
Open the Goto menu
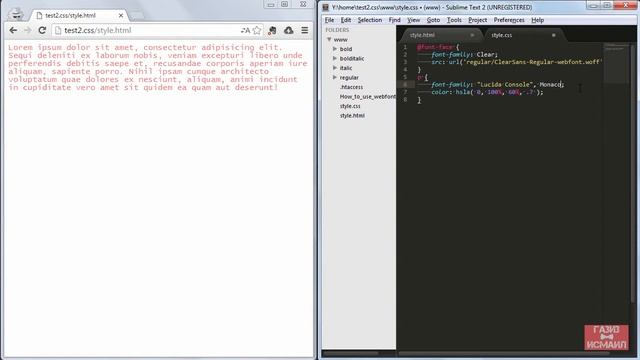tap(433, 20)
